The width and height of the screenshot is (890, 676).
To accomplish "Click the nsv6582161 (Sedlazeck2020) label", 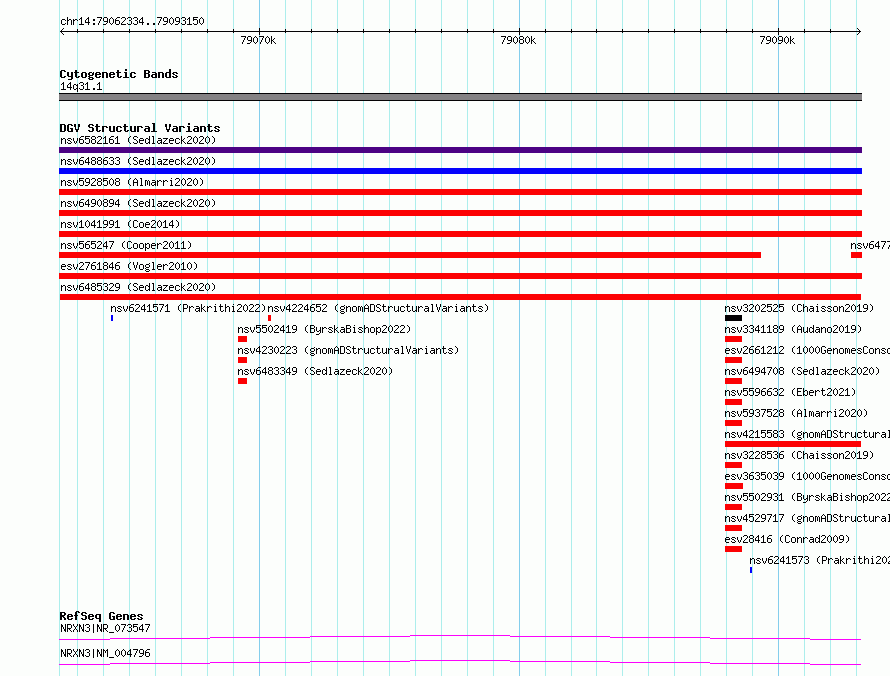I will 138,140.
